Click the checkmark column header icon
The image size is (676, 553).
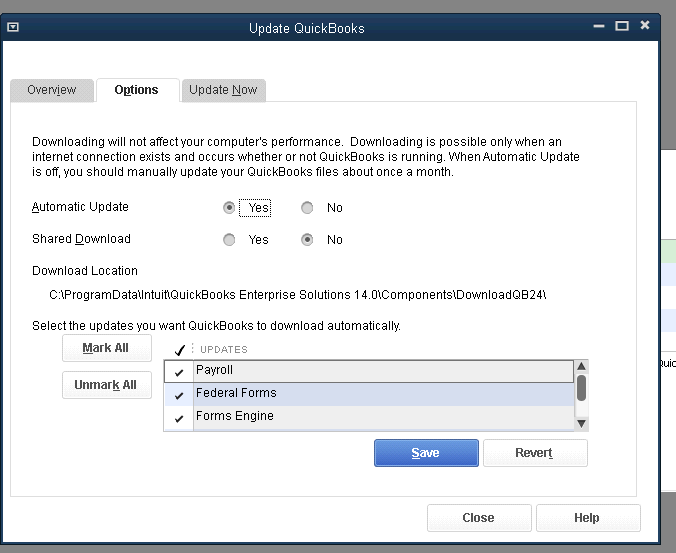pyautogui.click(x=179, y=350)
